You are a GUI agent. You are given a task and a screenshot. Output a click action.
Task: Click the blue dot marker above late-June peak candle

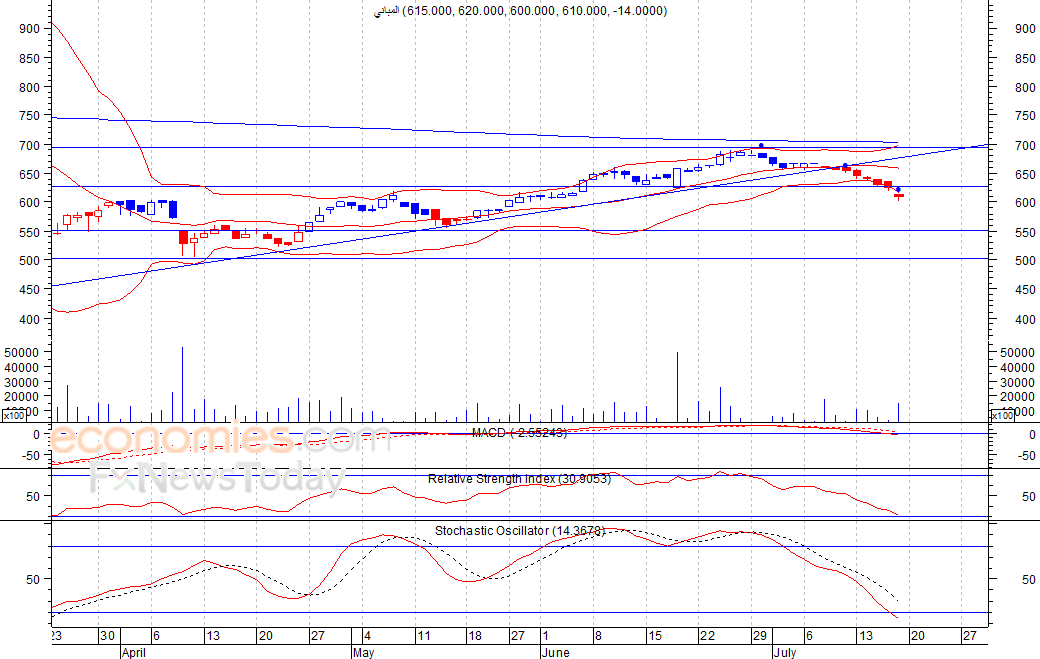click(761, 146)
